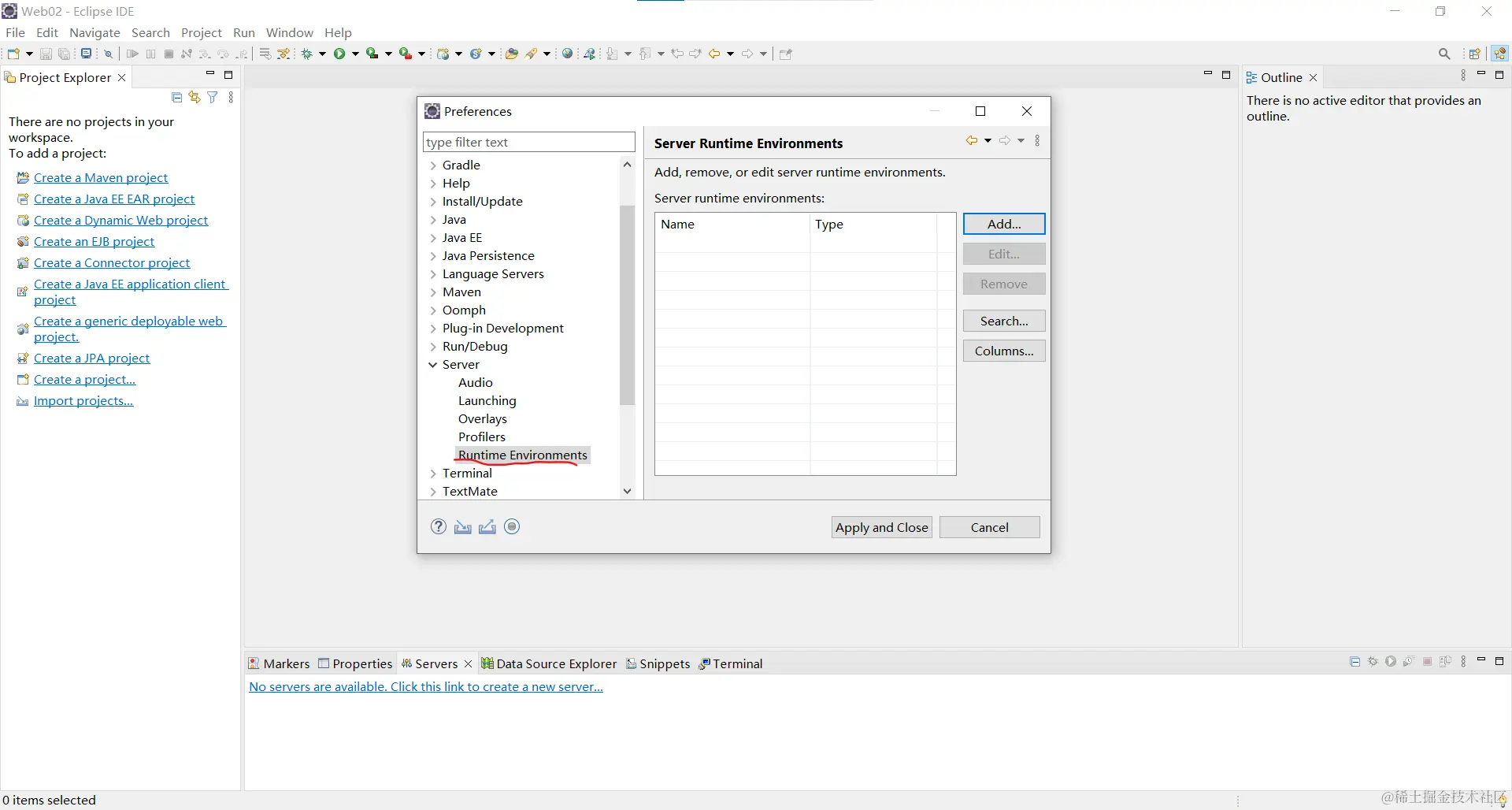The width and height of the screenshot is (1512, 810).
Task: Click the type filter text field
Action: pos(528,142)
